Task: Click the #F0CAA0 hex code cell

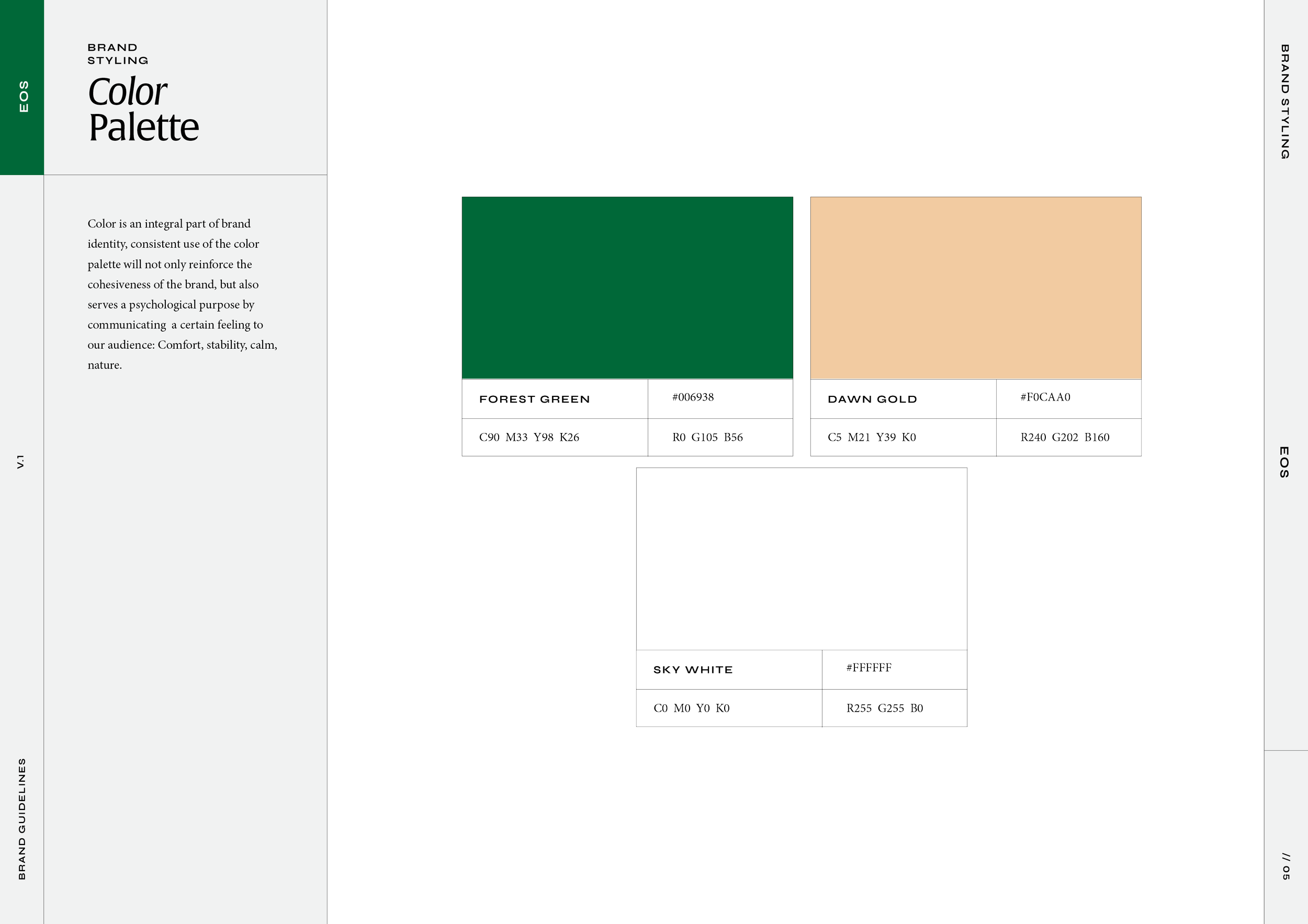Action: pos(1045,397)
